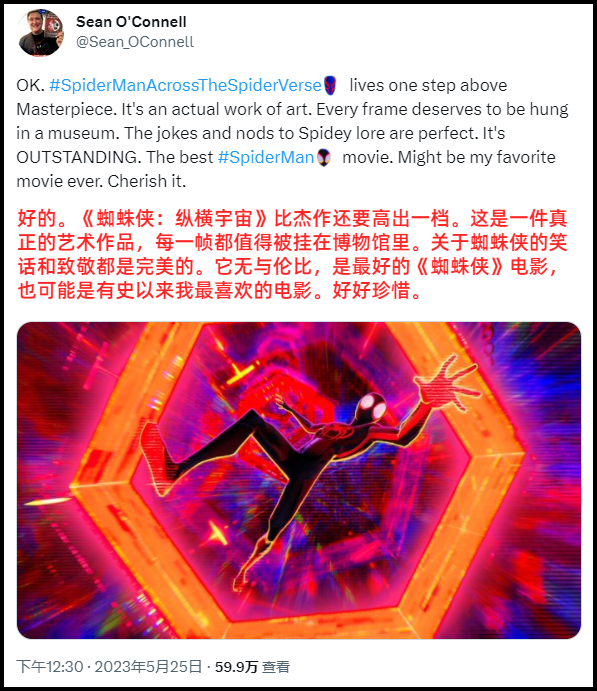Click the Chinese title 《蜘蛛侠：纵横宇宙》

pos(174,219)
